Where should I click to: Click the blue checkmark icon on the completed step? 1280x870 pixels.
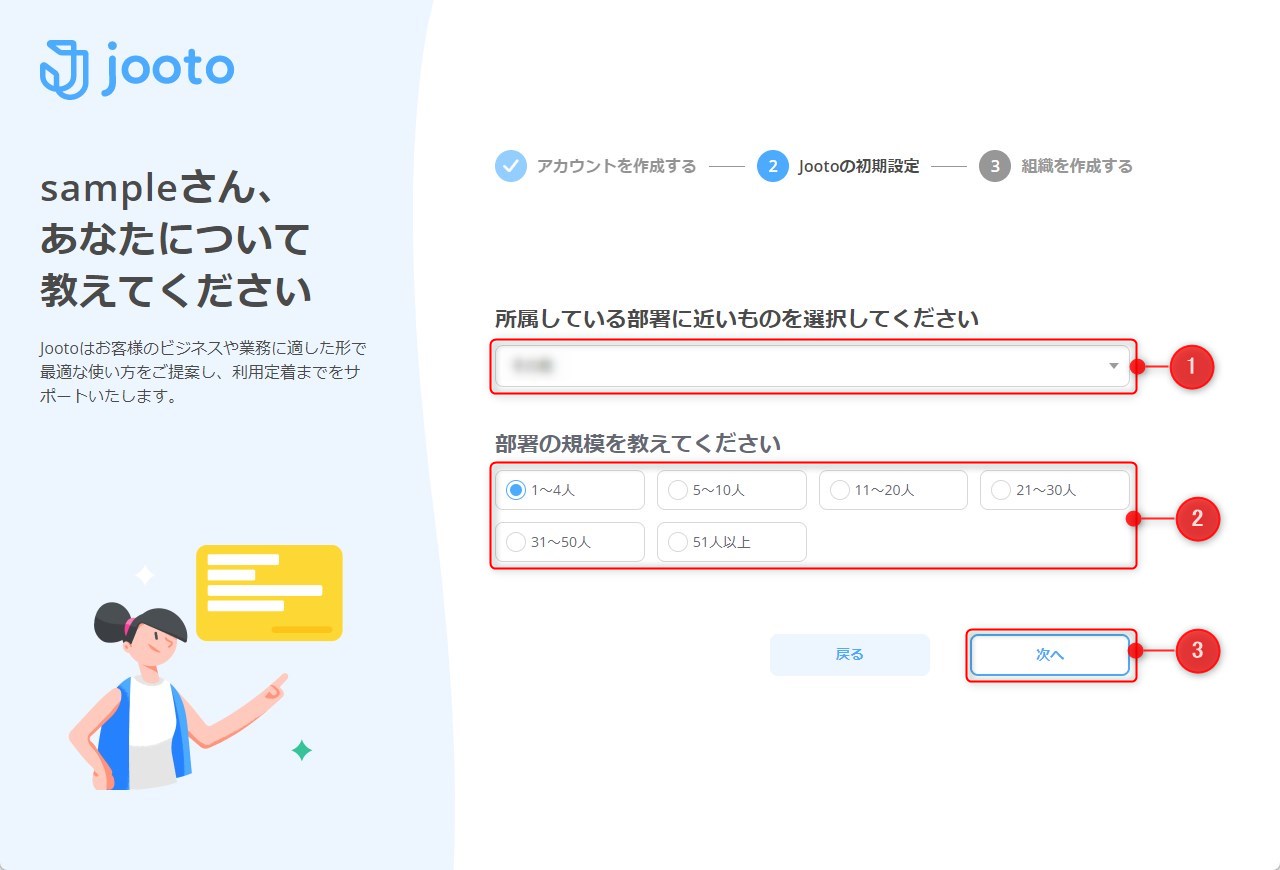click(x=510, y=166)
